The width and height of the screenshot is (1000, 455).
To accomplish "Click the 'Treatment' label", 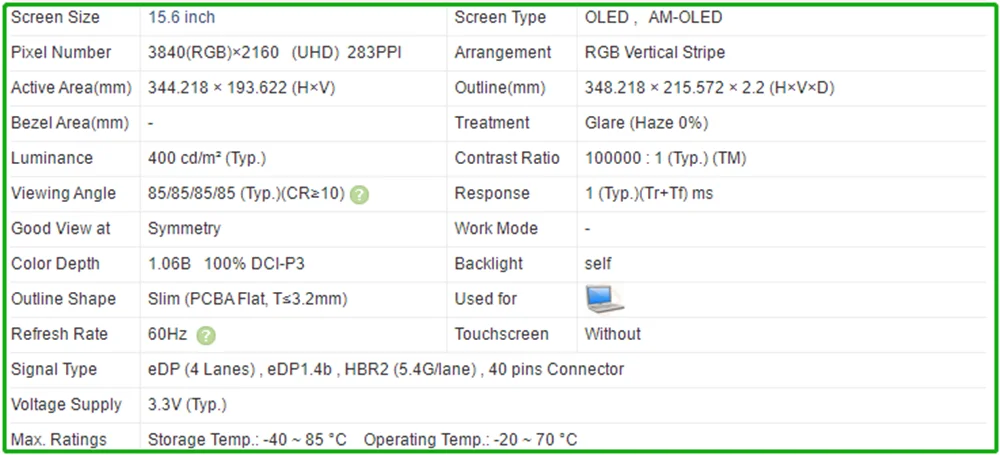I will [x=492, y=123].
